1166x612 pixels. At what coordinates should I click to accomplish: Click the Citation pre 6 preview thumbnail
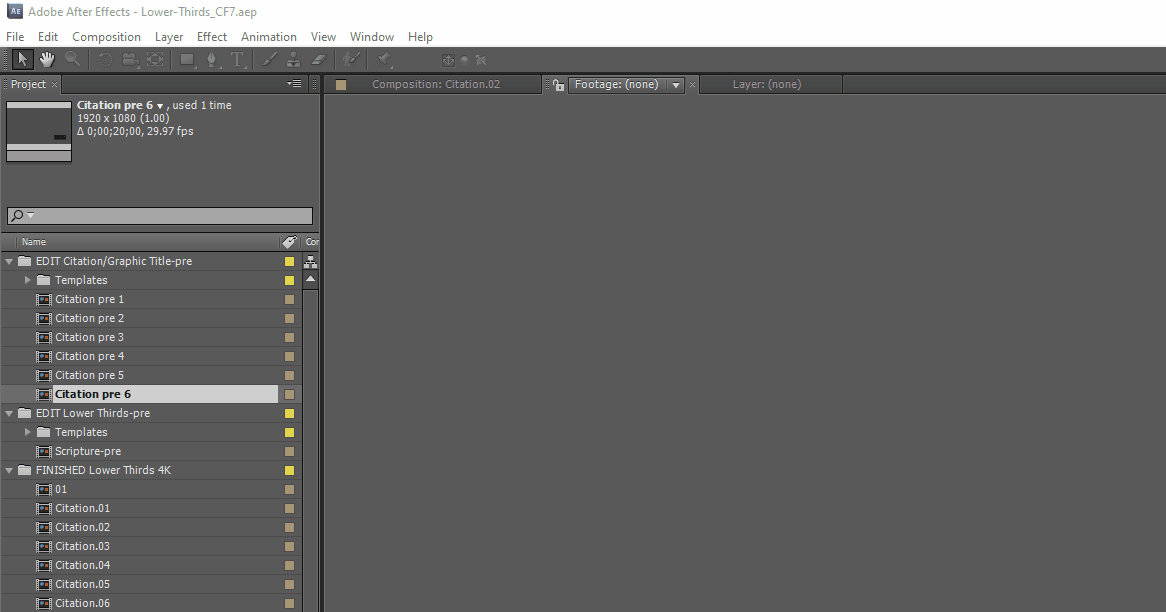38,130
